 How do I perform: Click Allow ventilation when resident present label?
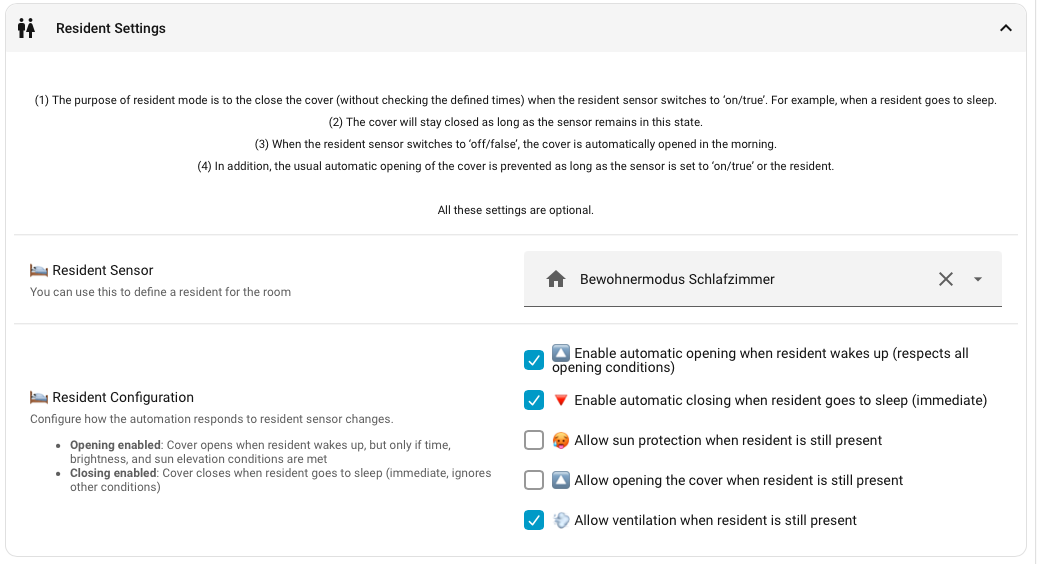click(715, 520)
